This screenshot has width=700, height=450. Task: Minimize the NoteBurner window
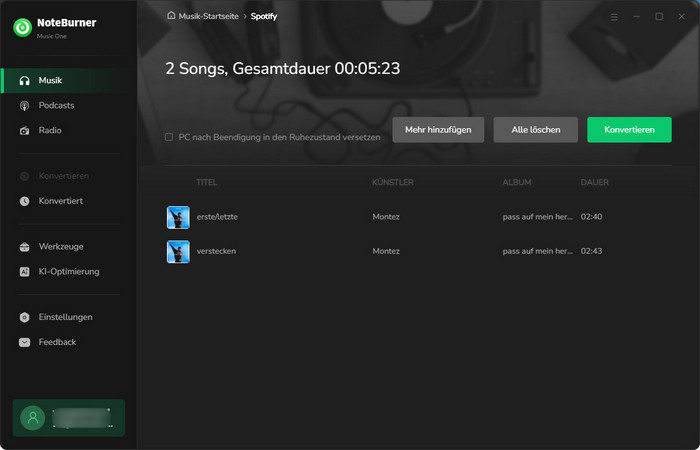pos(637,17)
